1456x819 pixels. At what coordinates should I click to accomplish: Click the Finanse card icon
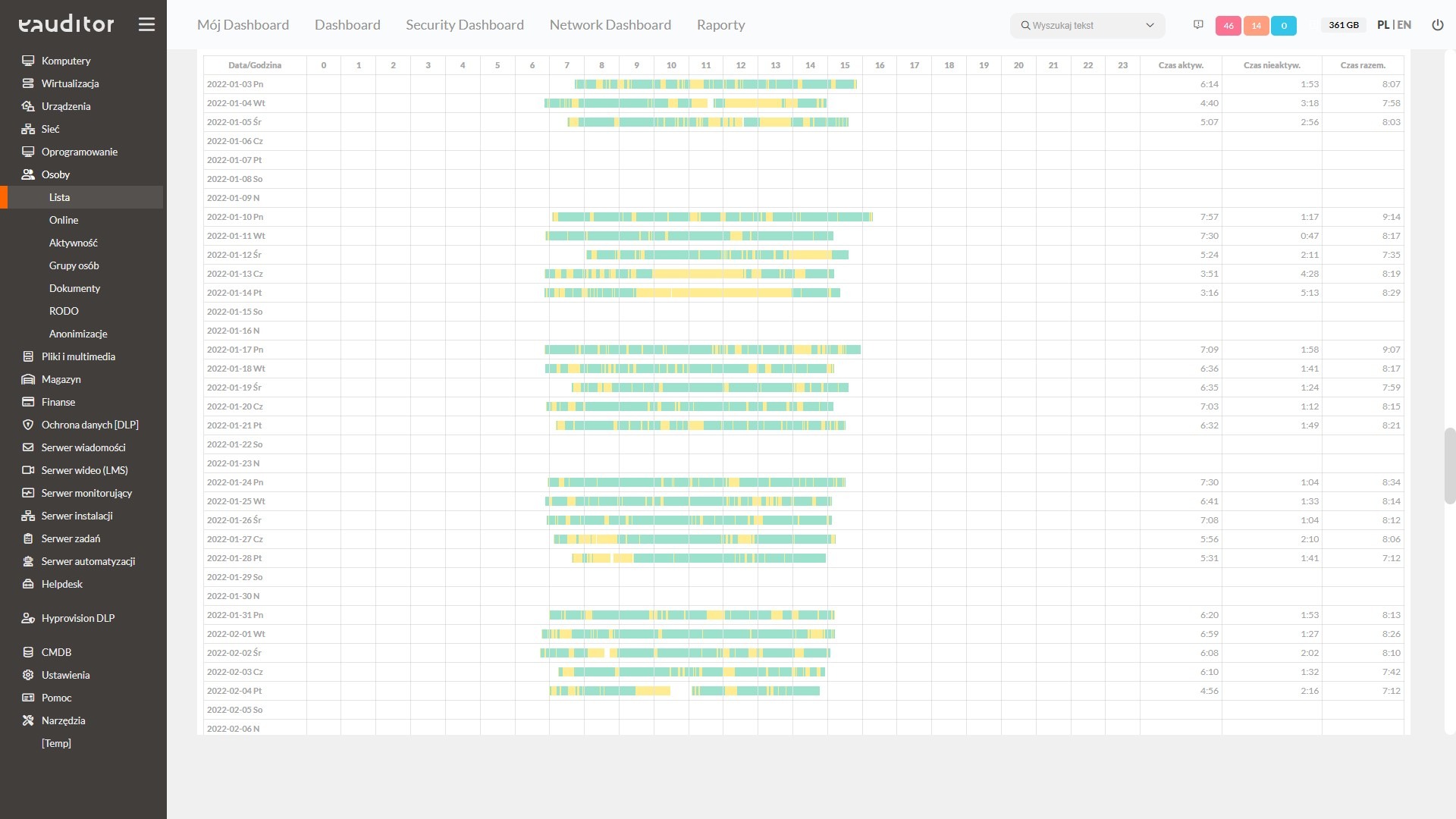tap(28, 402)
